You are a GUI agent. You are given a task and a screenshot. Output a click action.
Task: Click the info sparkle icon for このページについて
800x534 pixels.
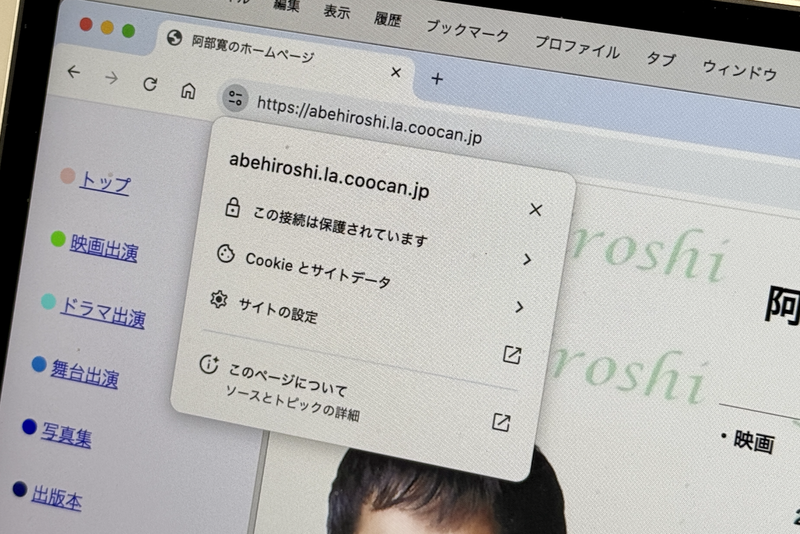(209, 364)
